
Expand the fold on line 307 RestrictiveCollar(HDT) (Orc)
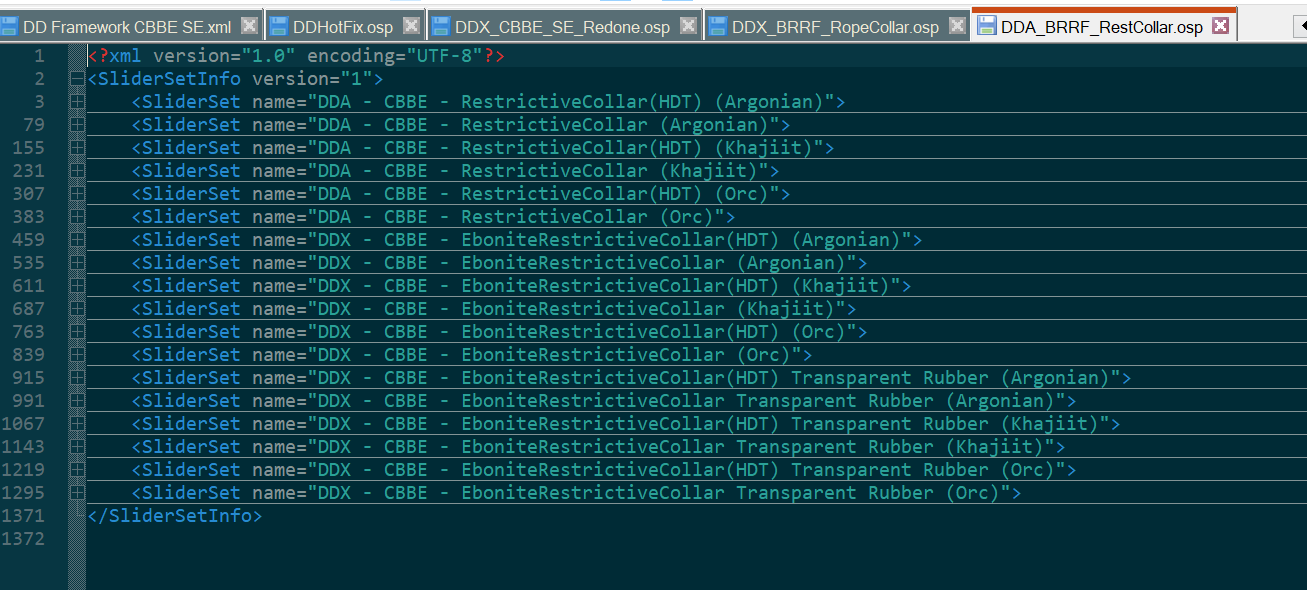77,194
